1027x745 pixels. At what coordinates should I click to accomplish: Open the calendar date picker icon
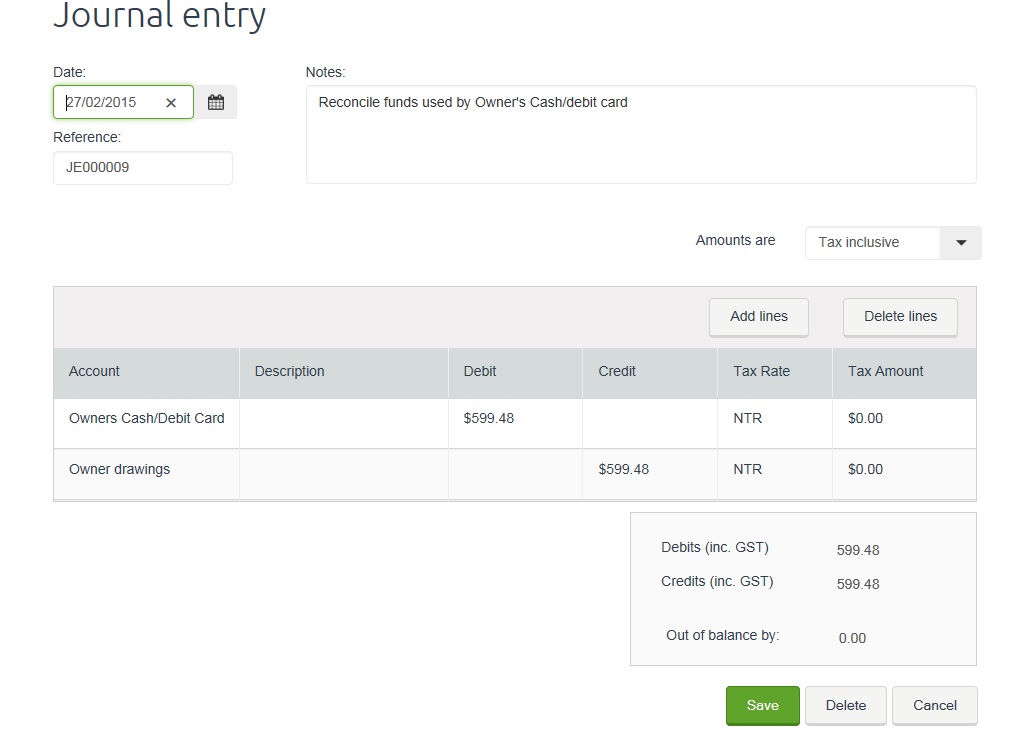click(x=215, y=102)
